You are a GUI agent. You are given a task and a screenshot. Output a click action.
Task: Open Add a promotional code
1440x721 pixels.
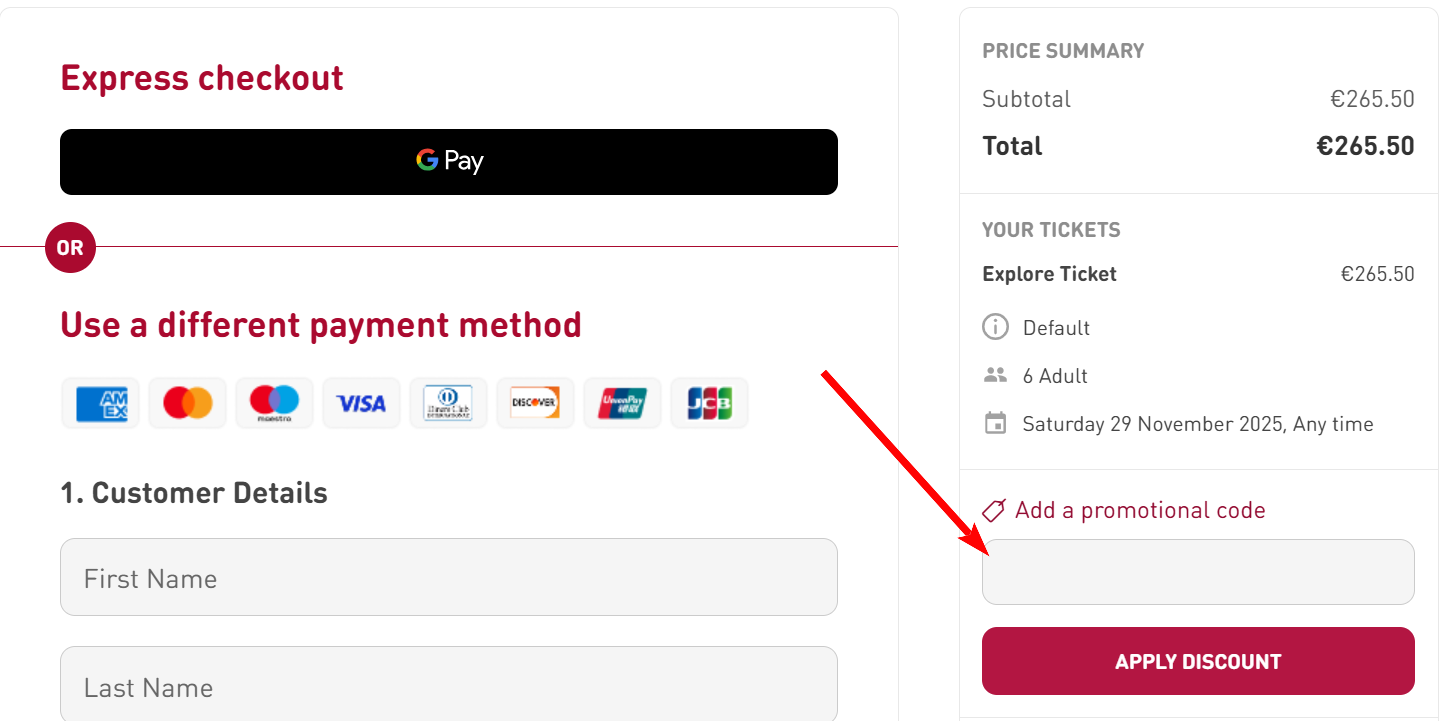(x=1140, y=510)
